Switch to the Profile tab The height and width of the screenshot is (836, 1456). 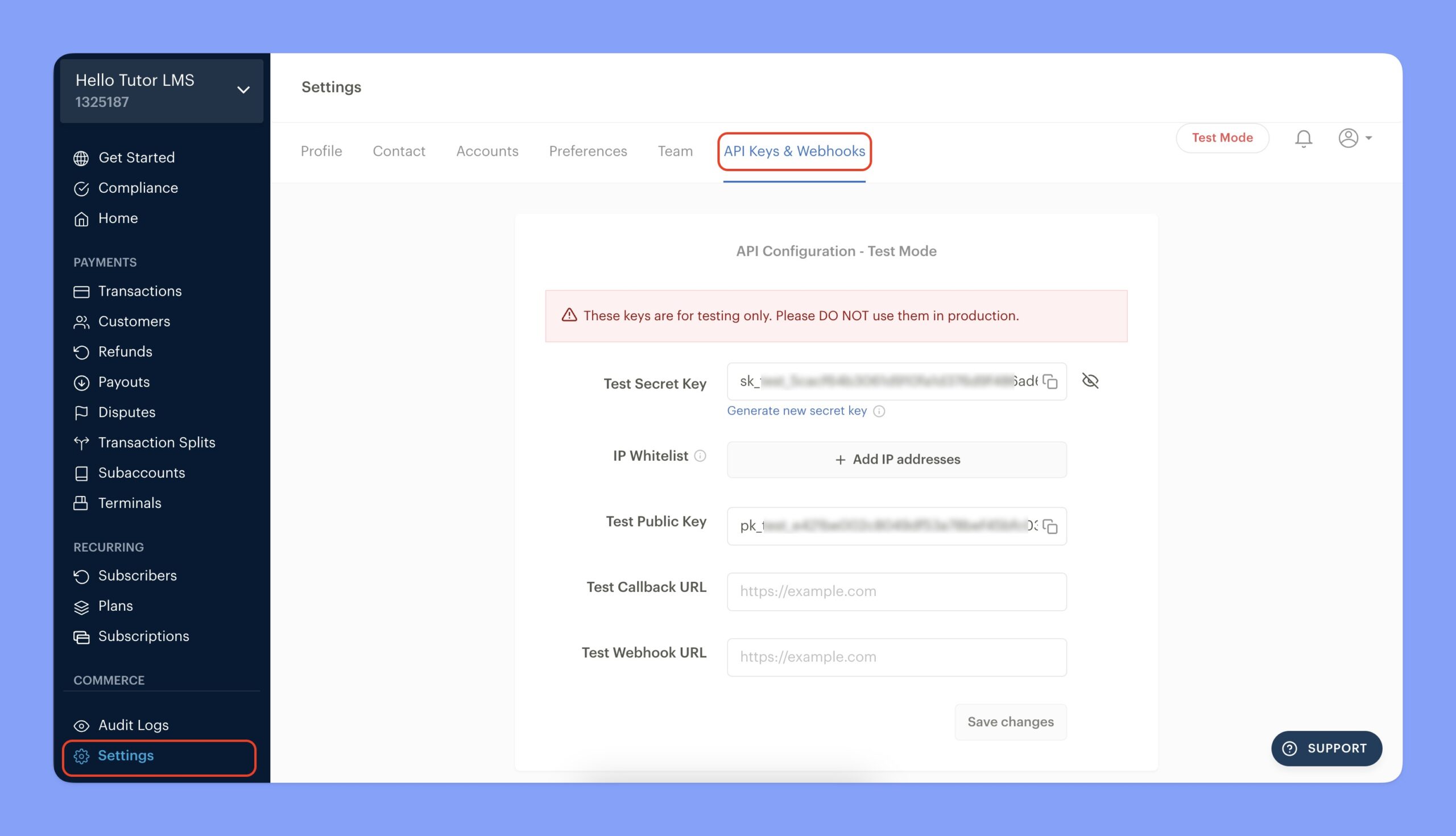pos(321,151)
